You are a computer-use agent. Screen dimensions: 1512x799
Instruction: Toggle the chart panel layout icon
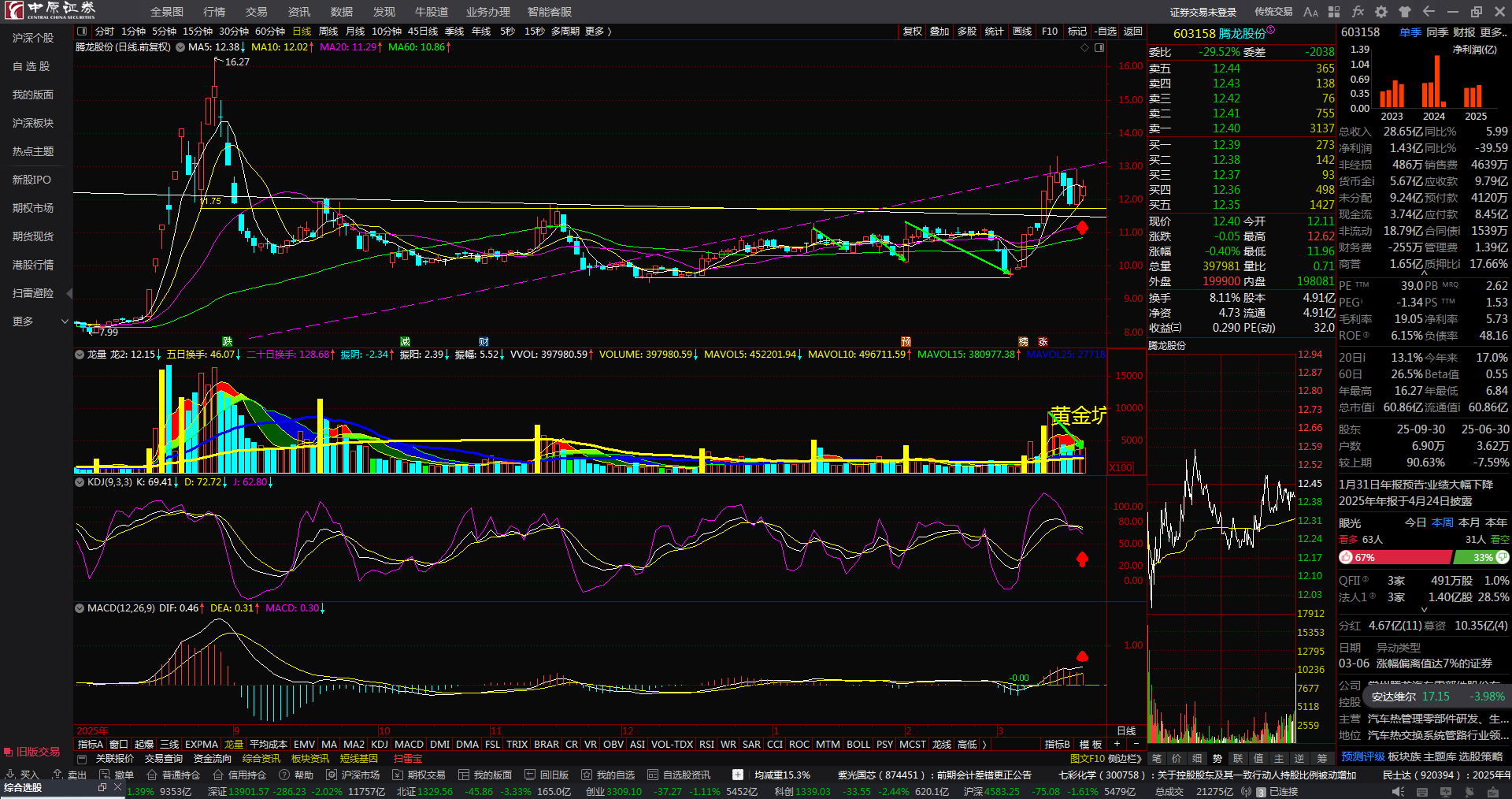1099,47
